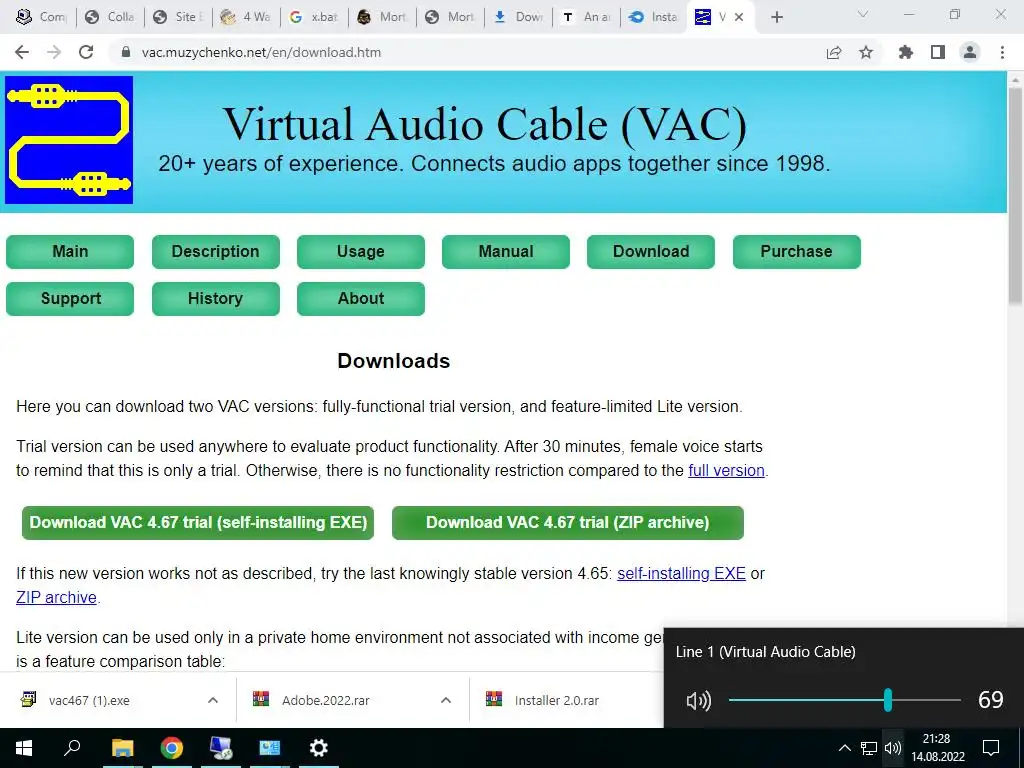Viewport: 1024px width, 768px height.
Task: Switch to the '4 Wa' tab
Action: coord(246,17)
